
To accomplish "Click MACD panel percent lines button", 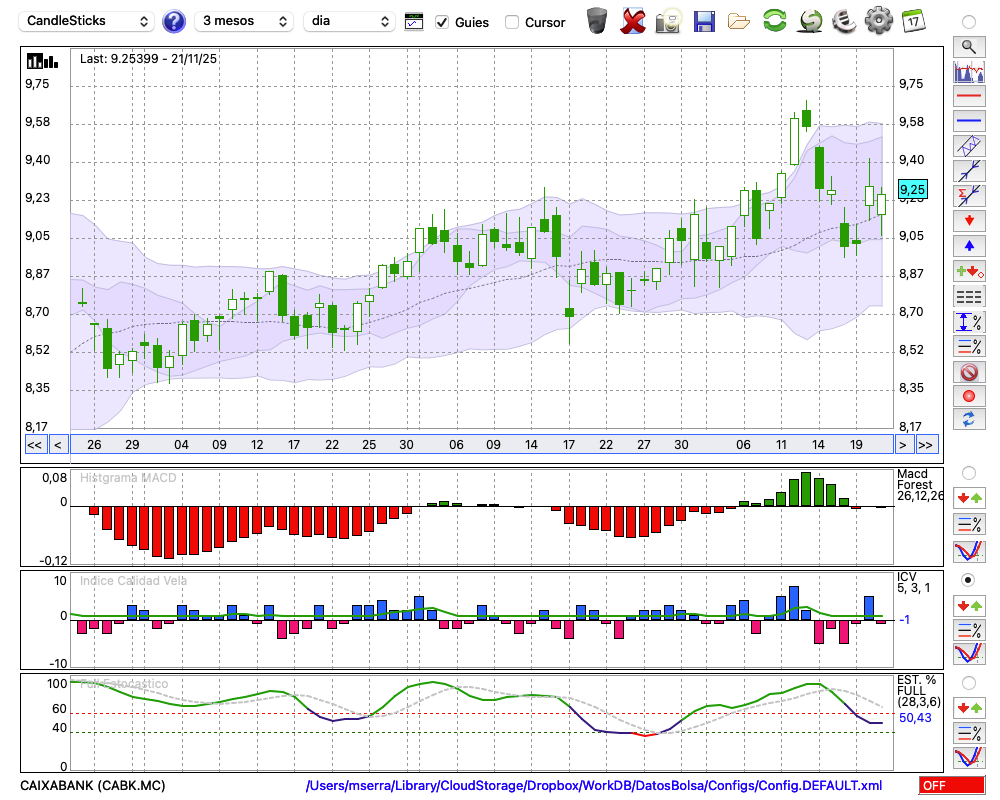I will click(x=969, y=524).
